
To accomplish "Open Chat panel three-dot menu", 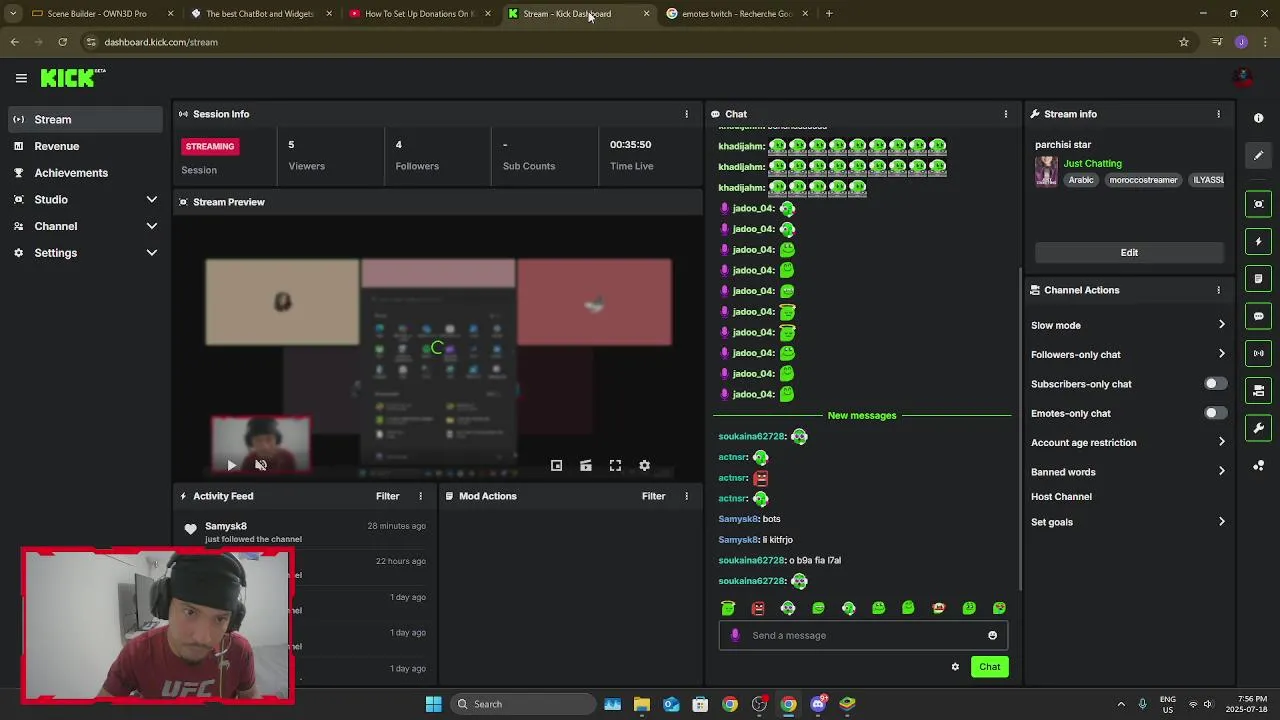I will pos(1006,114).
